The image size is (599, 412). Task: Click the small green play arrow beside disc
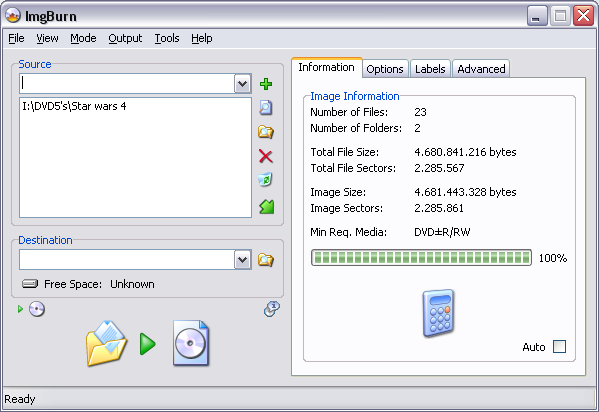(20, 309)
